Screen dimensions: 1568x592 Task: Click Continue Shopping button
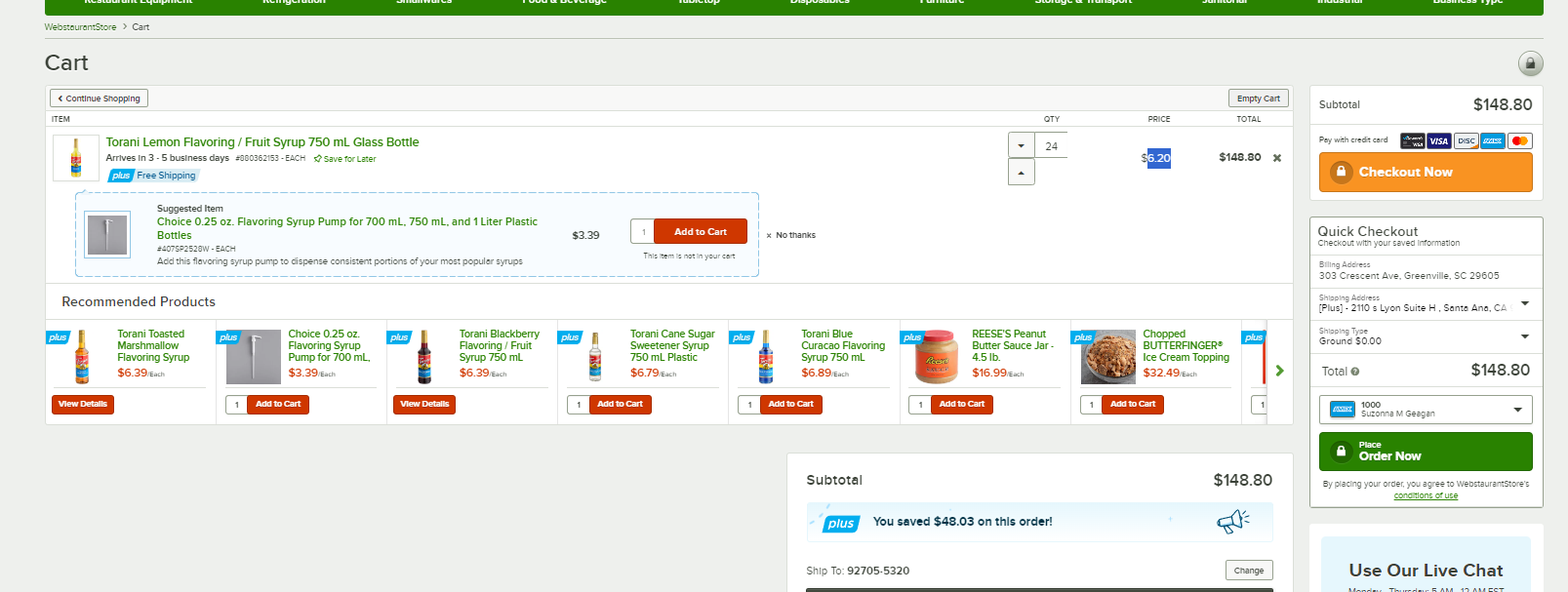coord(100,99)
